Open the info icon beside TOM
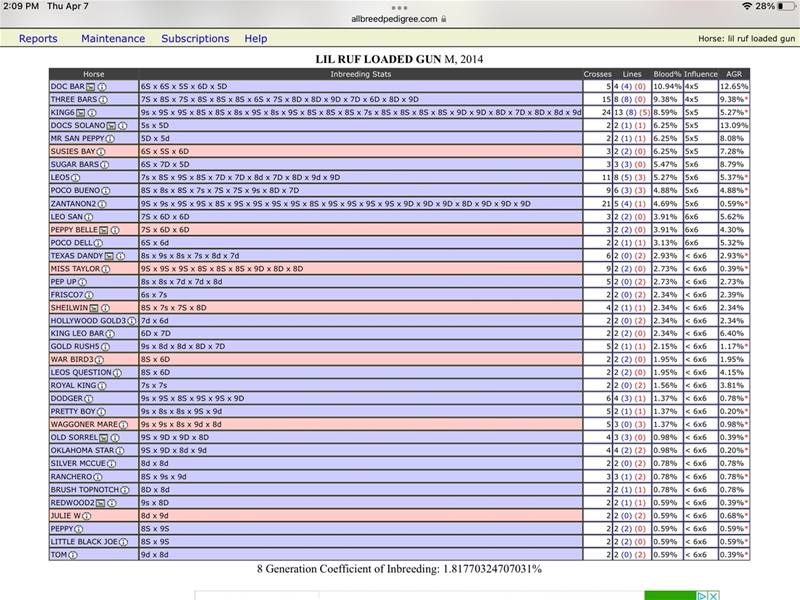The image size is (800, 600). 73,555
